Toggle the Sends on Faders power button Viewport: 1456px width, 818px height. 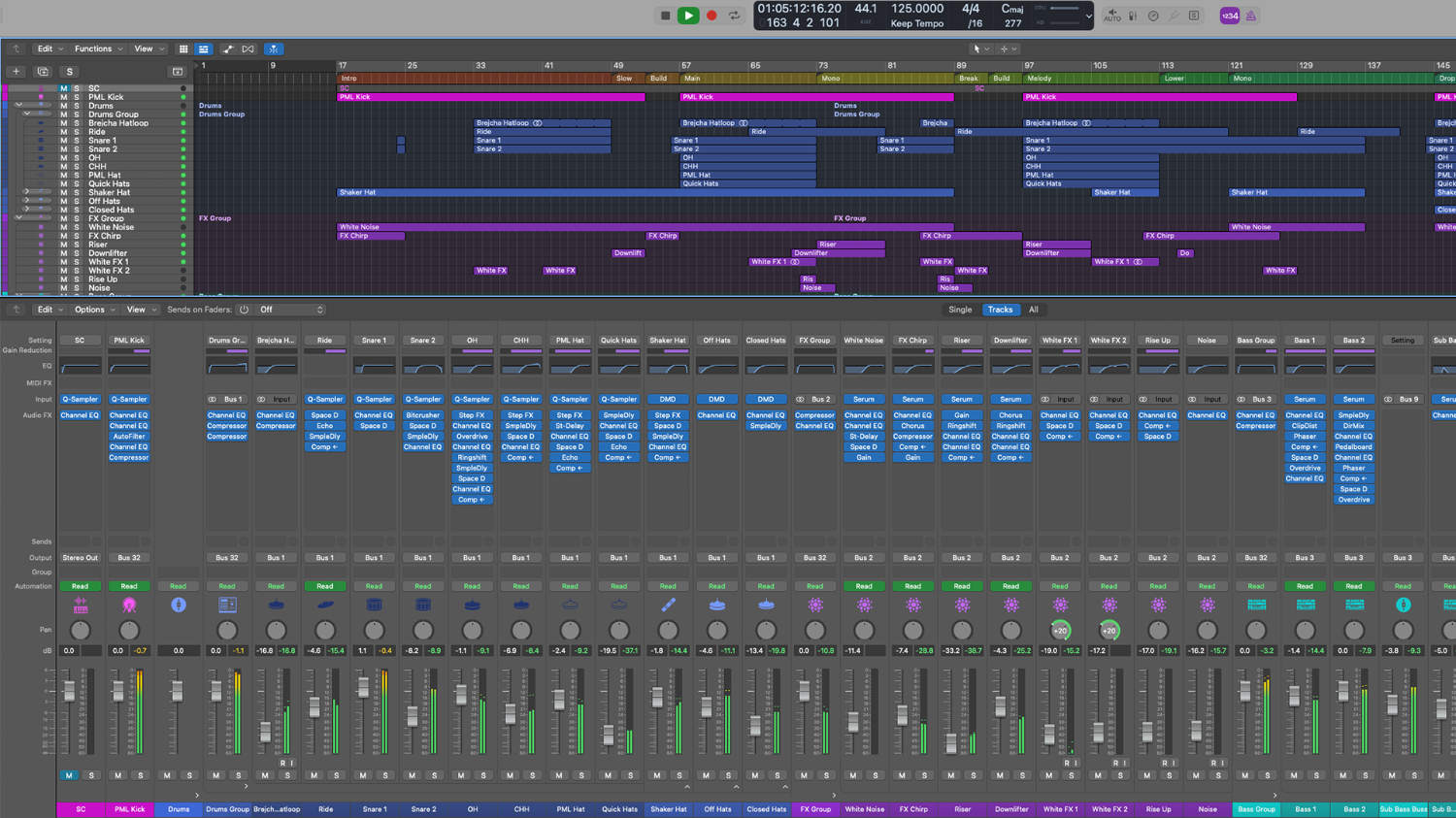tap(244, 310)
